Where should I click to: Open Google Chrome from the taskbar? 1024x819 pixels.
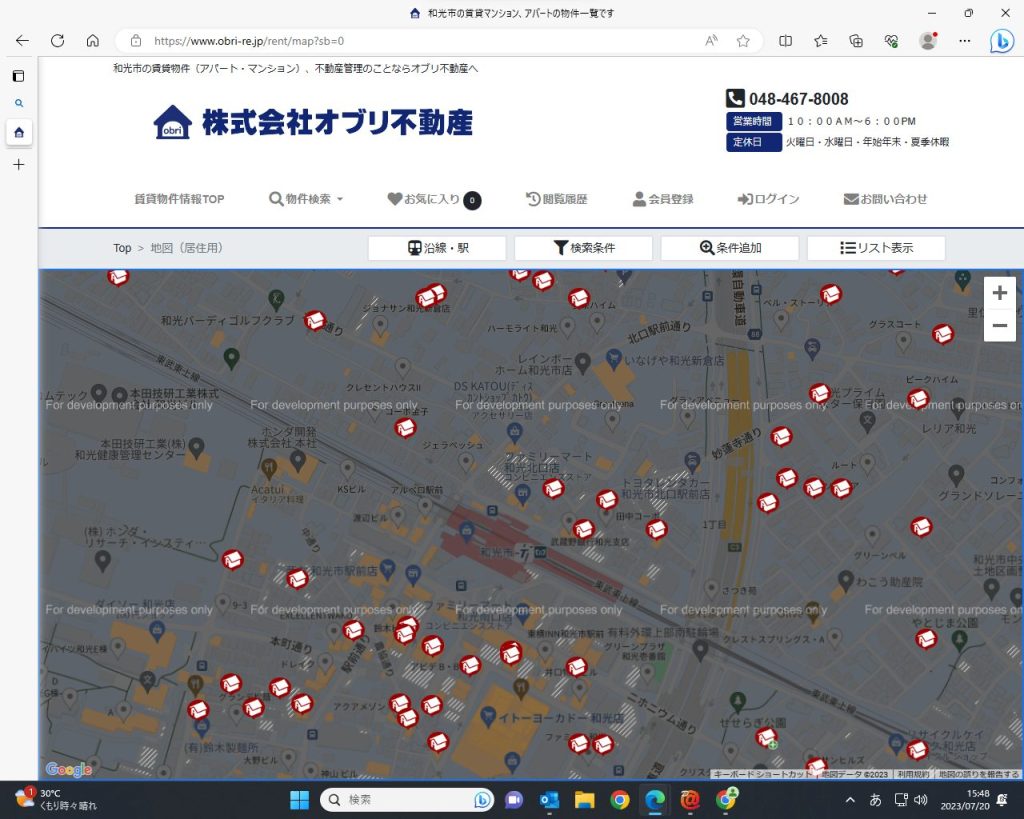point(620,799)
